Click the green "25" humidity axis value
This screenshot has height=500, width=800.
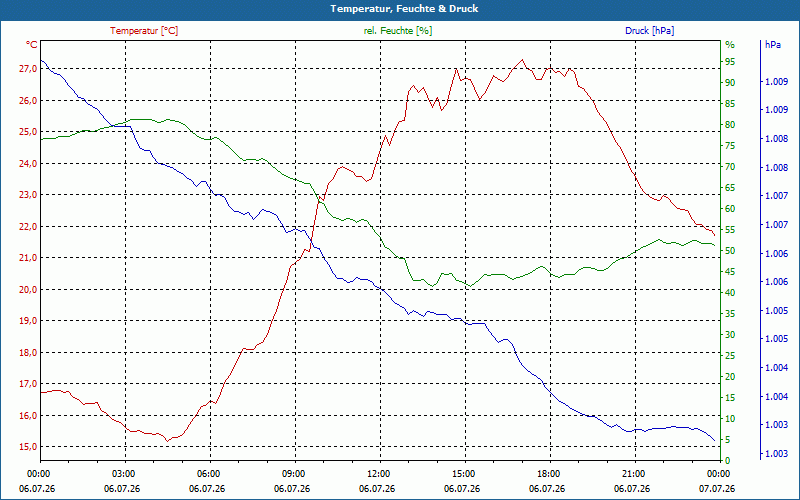coord(730,356)
